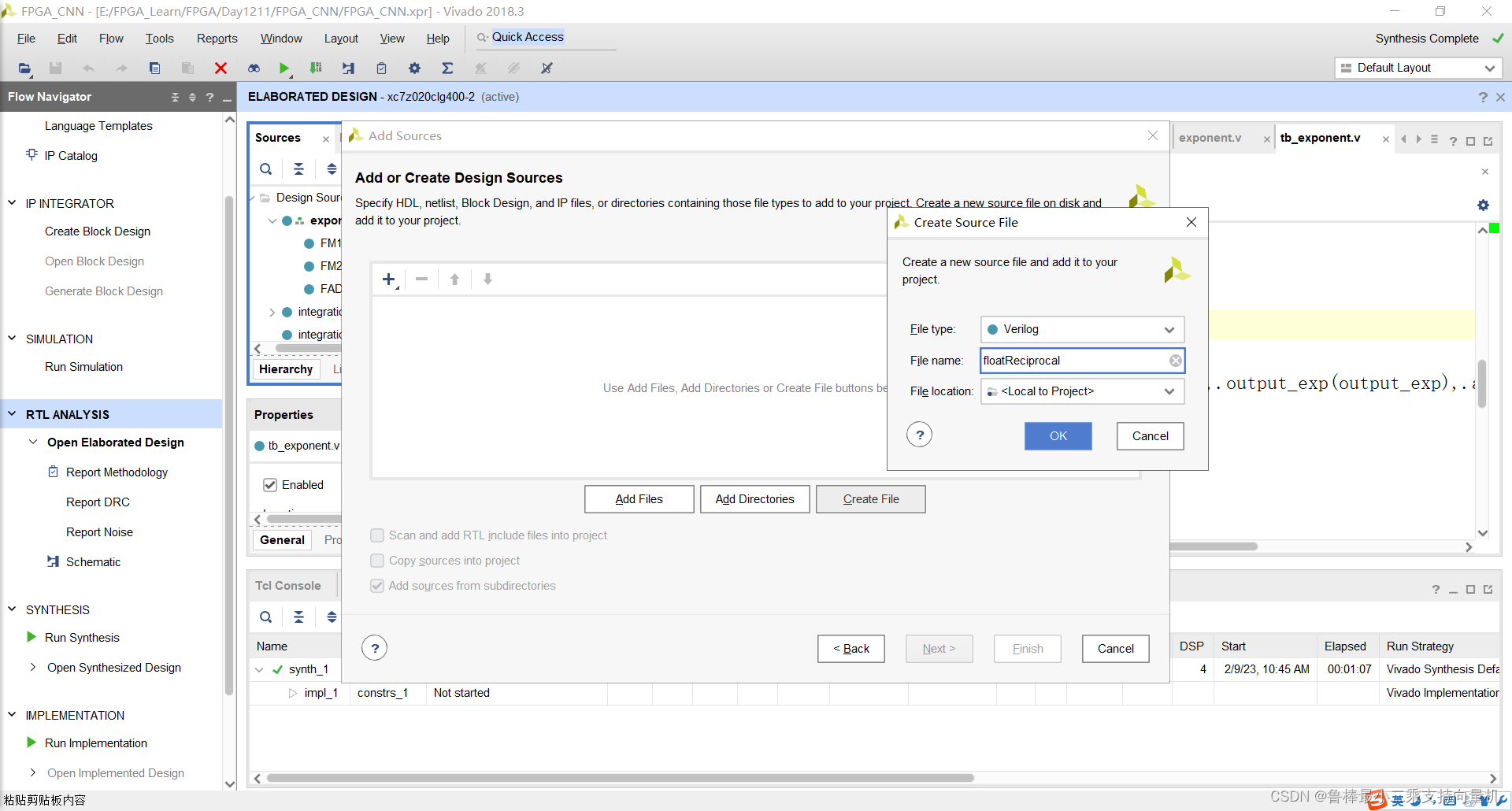Expand all in Sources panel
Screen dimensions: 1512x811
click(x=332, y=168)
